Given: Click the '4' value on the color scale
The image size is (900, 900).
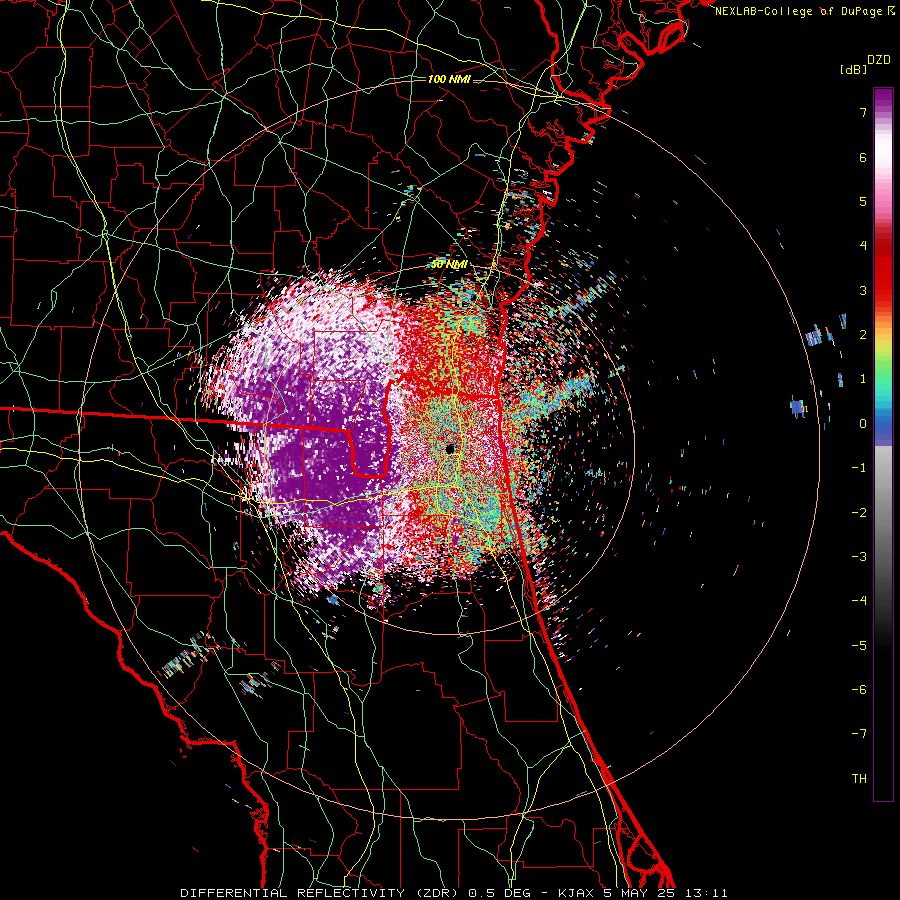Looking at the screenshot, I should [863, 246].
